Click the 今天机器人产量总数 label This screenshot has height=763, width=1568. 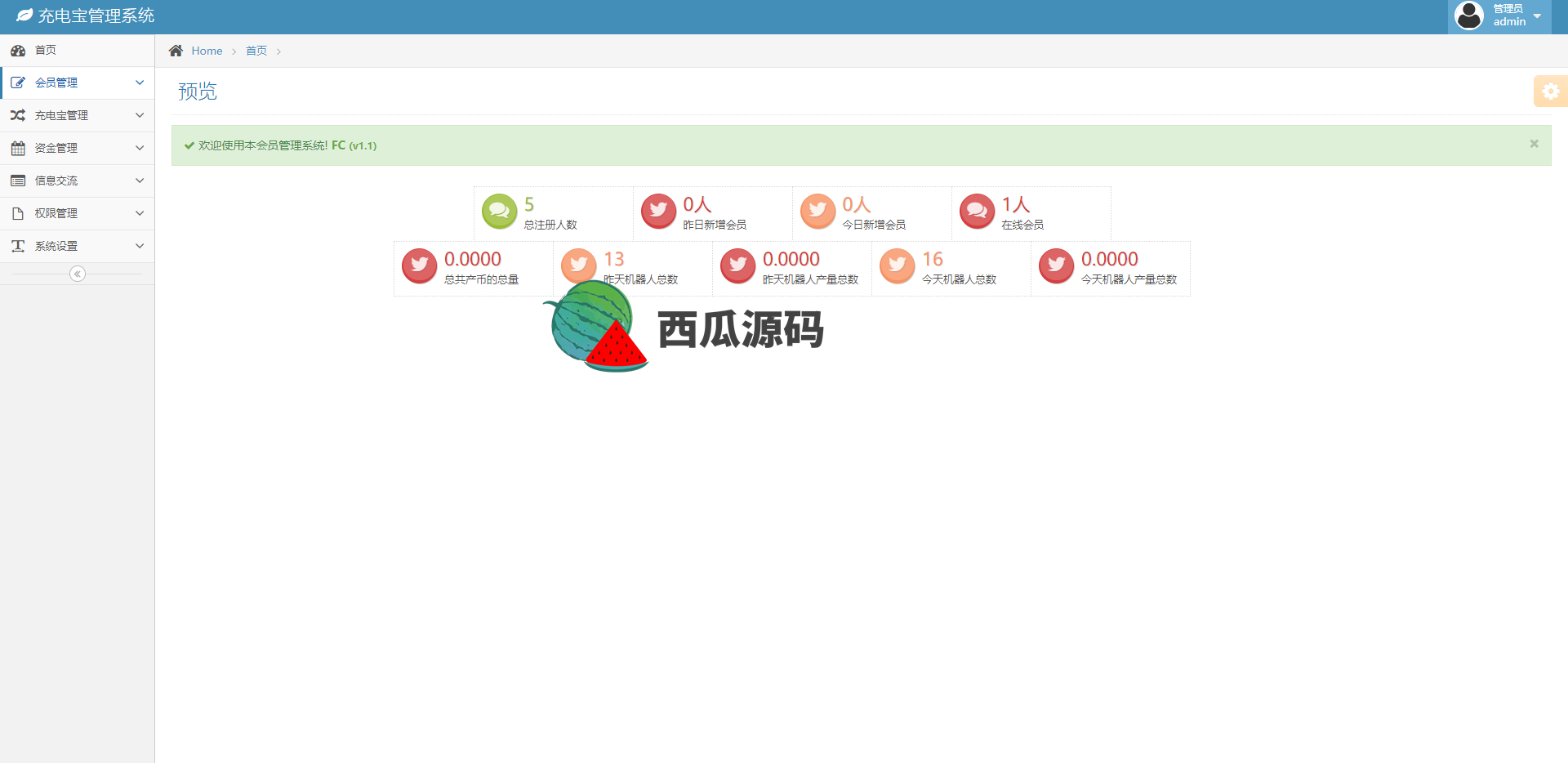pos(1129,279)
